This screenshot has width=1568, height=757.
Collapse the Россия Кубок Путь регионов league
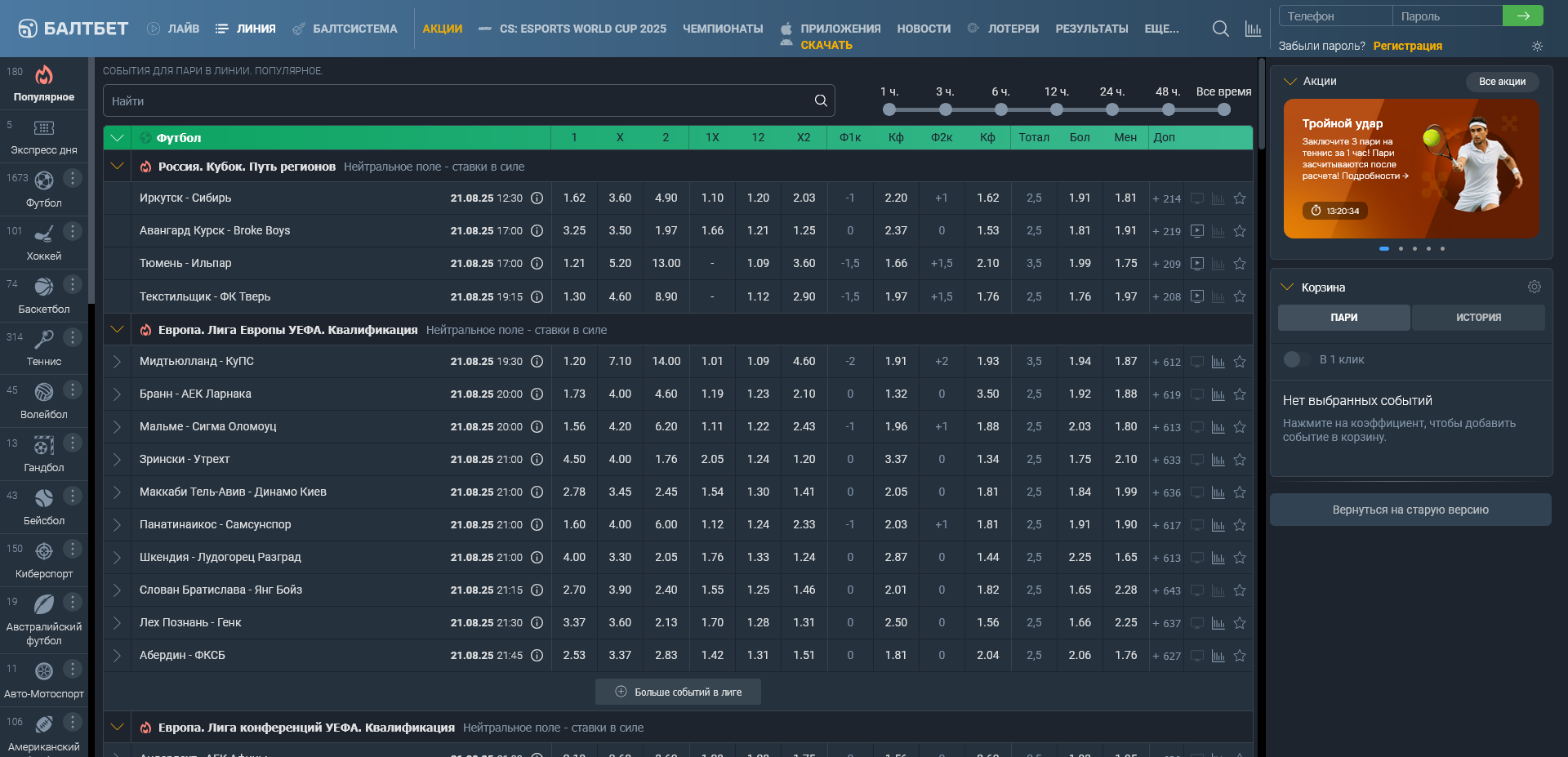(117, 167)
